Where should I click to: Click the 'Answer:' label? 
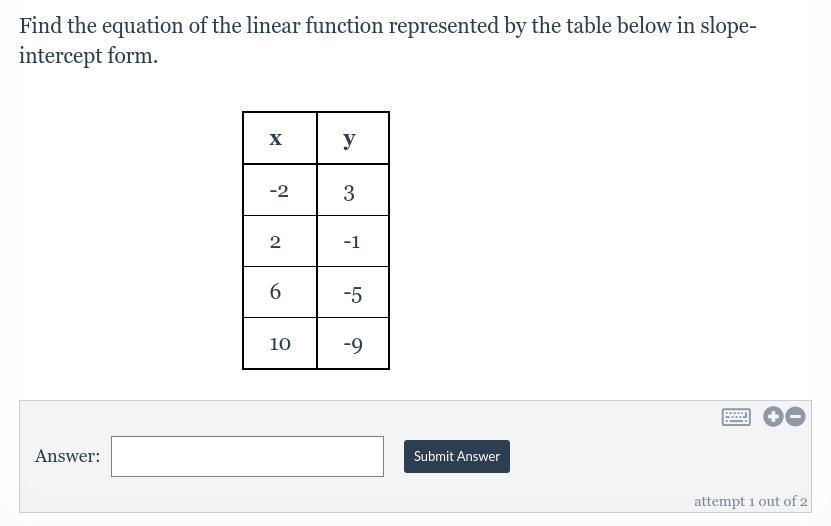(x=67, y=456)
